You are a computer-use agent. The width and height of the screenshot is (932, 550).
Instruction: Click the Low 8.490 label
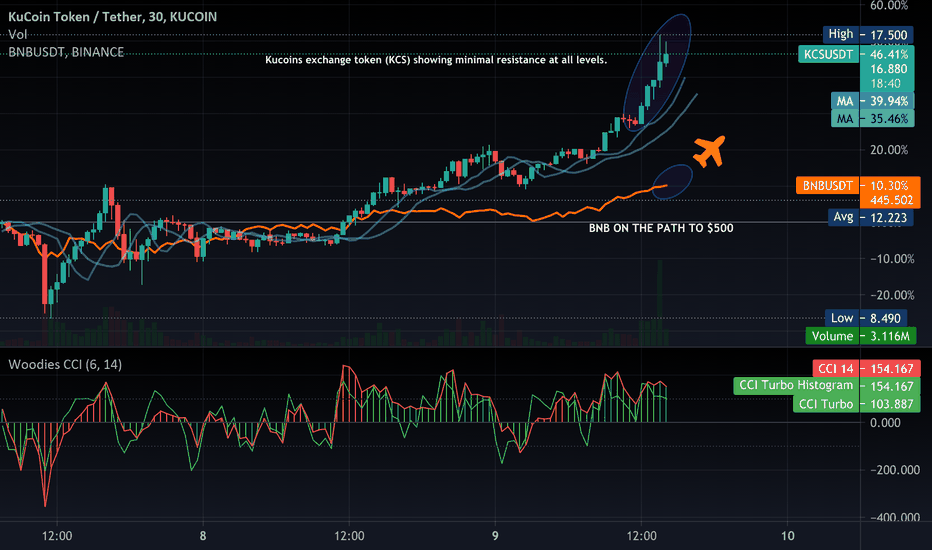[866, 318]
